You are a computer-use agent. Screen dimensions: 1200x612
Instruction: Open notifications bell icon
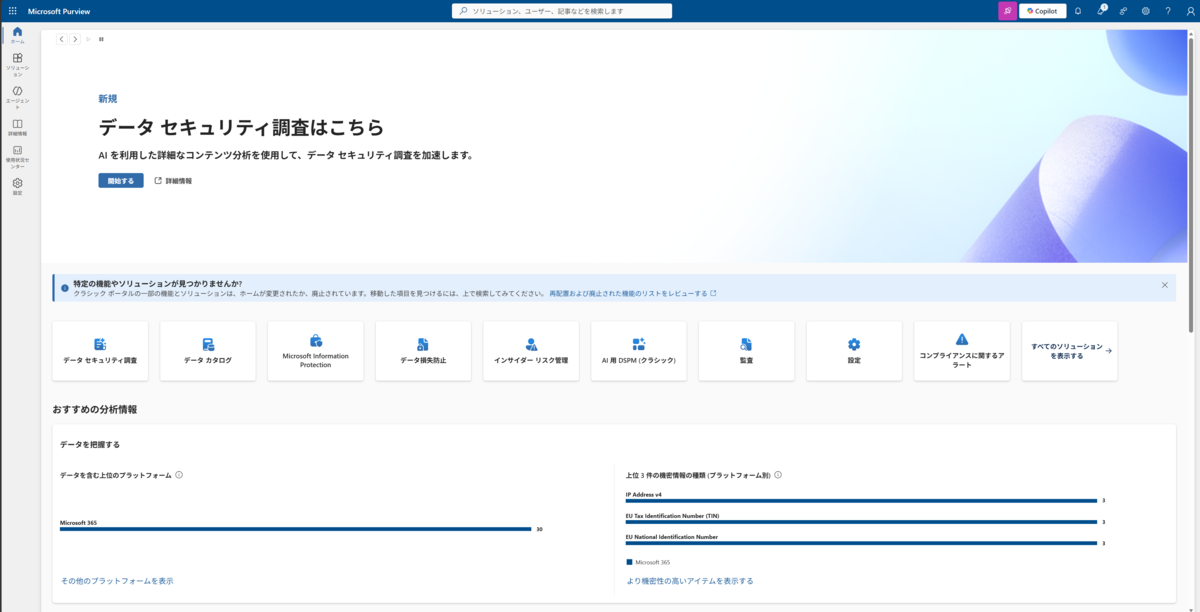[x=1078, y=11]
